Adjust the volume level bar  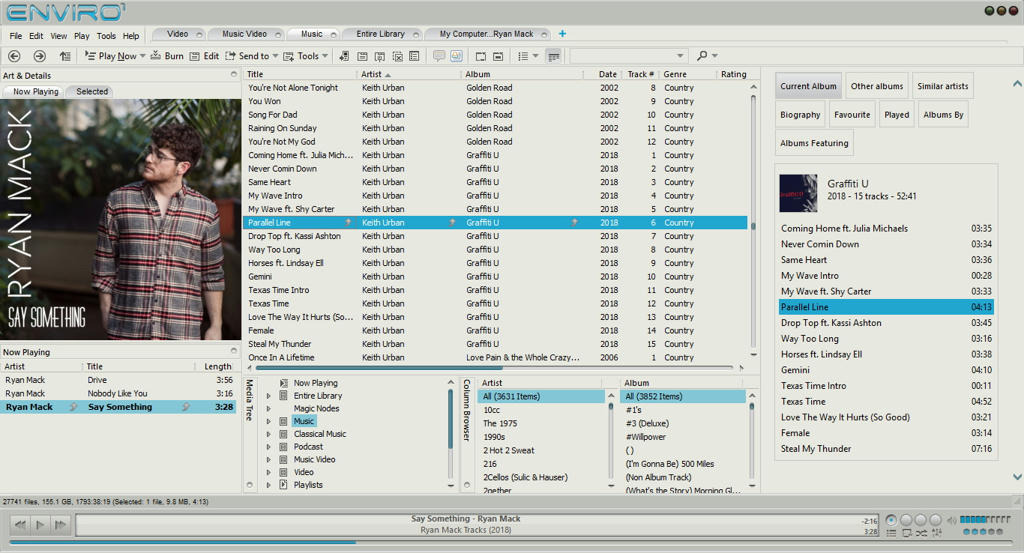pos(985,520)
